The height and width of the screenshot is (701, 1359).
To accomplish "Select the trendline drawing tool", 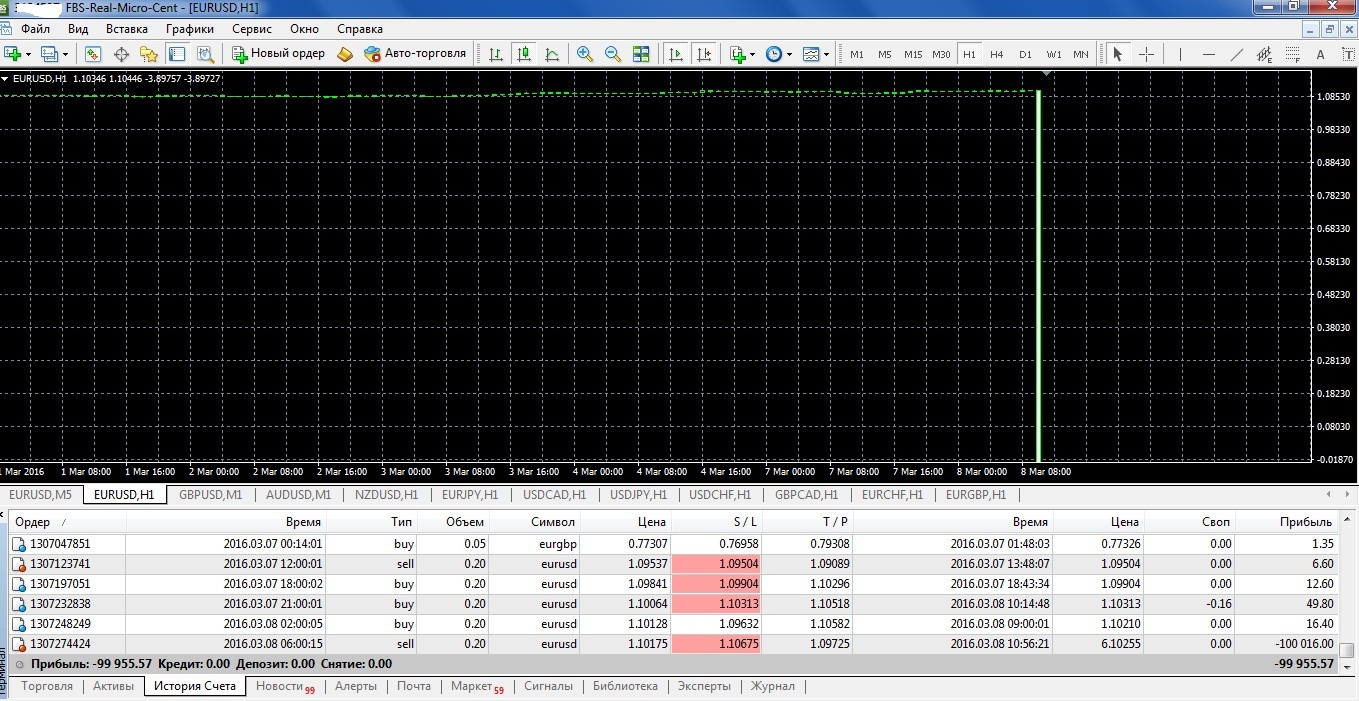I will point(1237,54).
